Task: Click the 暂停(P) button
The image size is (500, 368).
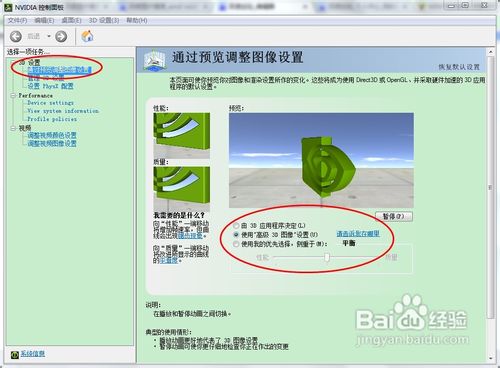Action: click(394, 216)
